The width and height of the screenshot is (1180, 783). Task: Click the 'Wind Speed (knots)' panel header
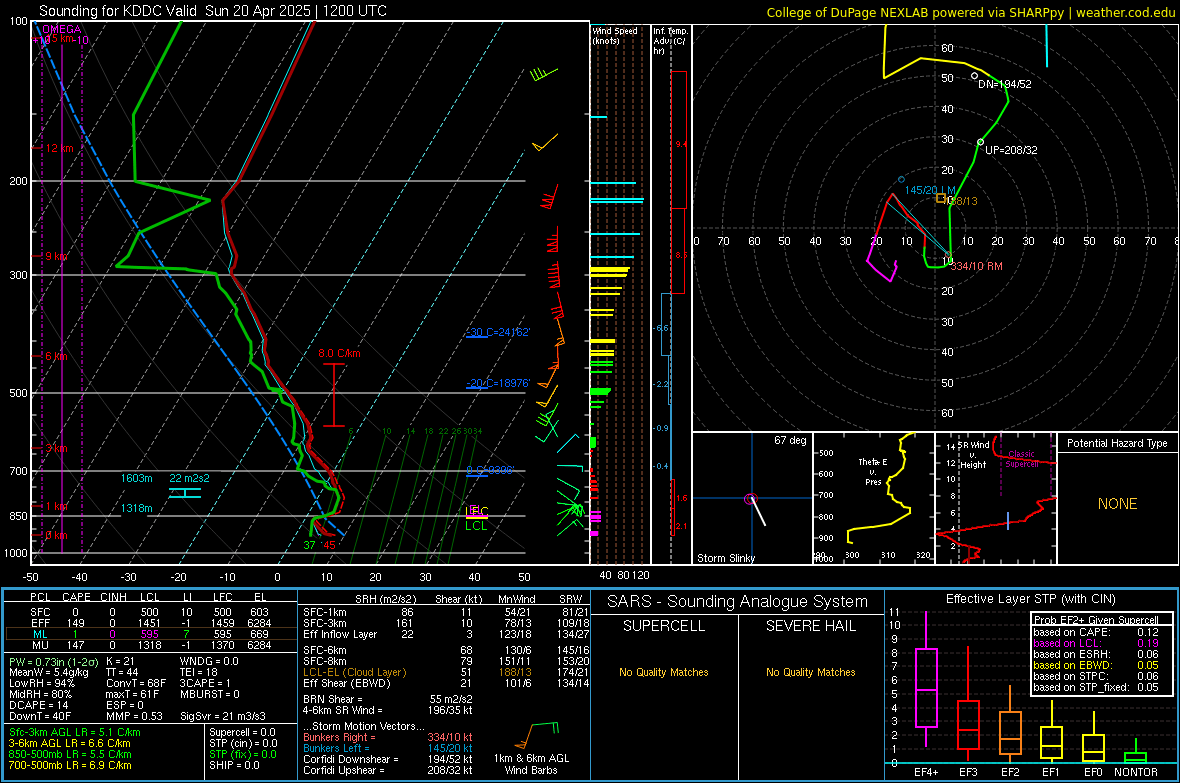pos(615,35)
